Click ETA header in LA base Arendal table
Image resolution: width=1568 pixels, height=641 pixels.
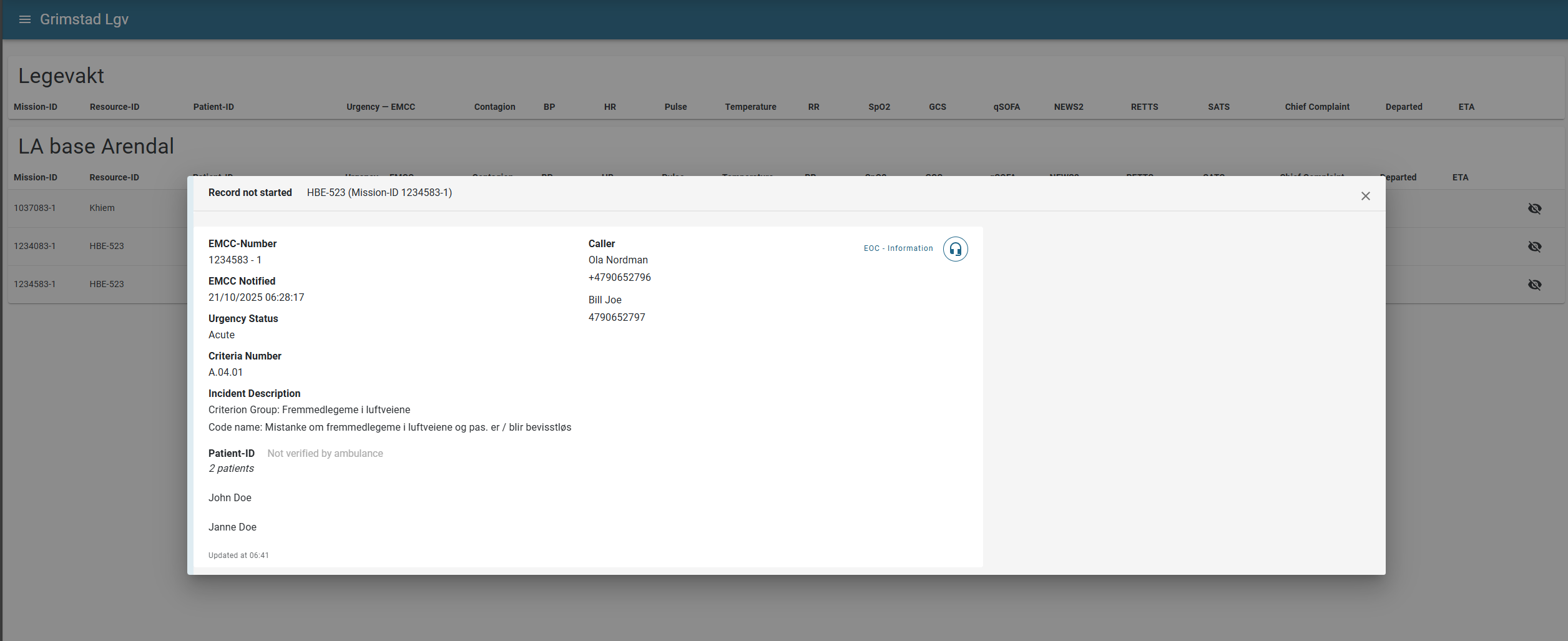(x=1460, y=177)
